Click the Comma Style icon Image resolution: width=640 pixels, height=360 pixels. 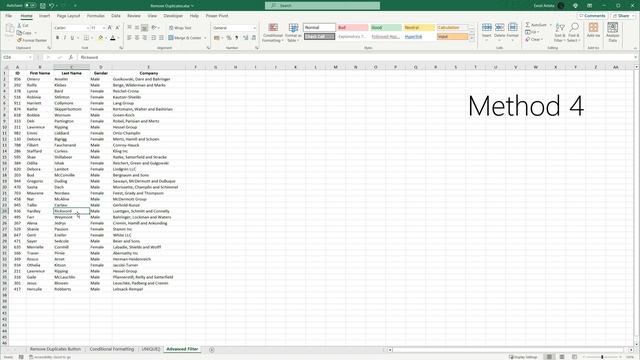click(x=236, y=38)
